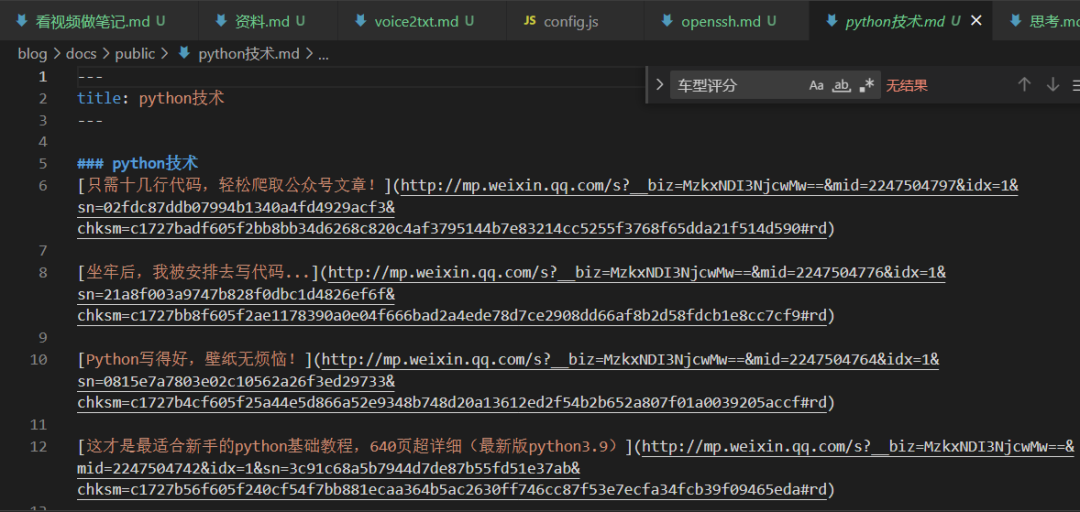Click the 无结果 no-results label
The width and height of the screenshot is (1080, 512).
coord(906,85)
